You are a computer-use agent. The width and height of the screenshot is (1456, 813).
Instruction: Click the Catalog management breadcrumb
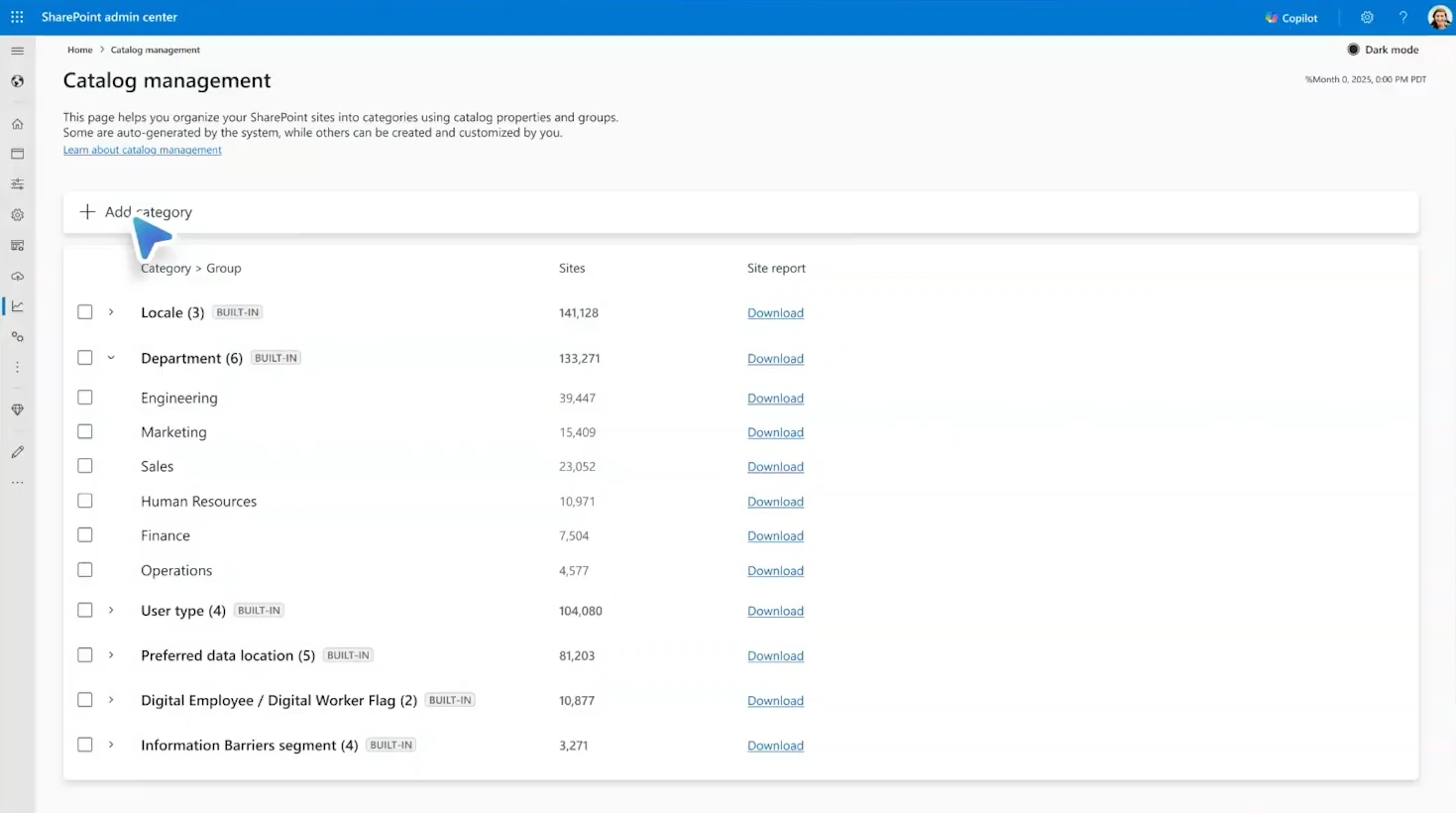[x=155, y=50]
